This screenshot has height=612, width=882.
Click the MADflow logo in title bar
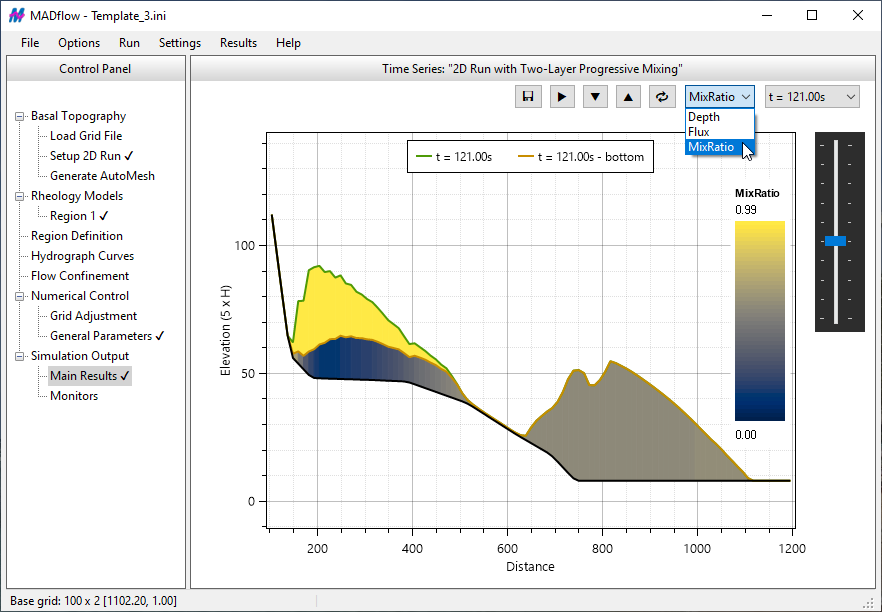pyautogui.click(x=17, y=15)
